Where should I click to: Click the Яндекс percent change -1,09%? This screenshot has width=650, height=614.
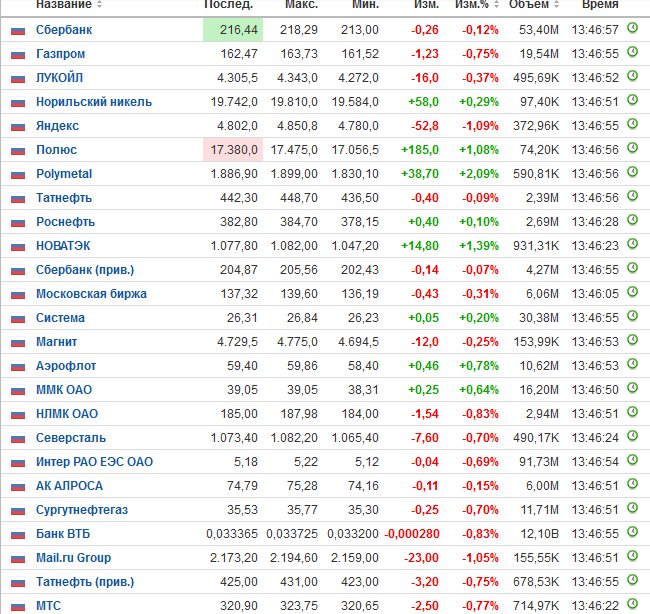click(x=480, y=126)
